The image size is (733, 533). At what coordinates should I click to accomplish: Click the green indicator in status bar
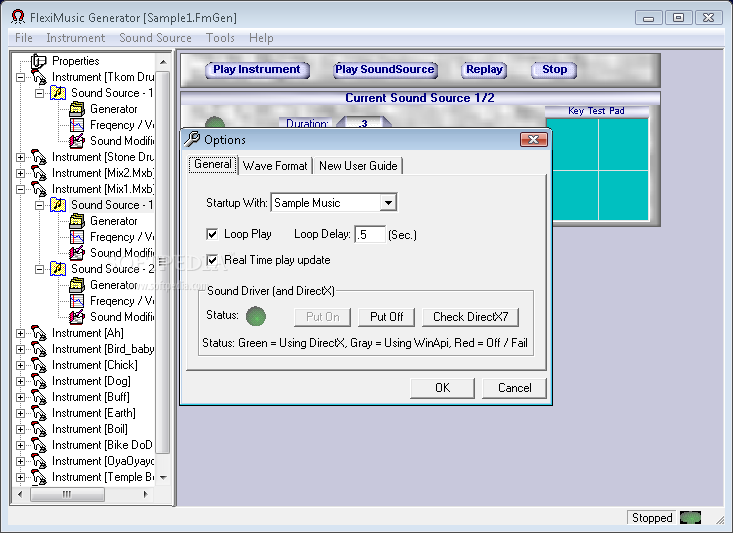click(x=690, y=518)
